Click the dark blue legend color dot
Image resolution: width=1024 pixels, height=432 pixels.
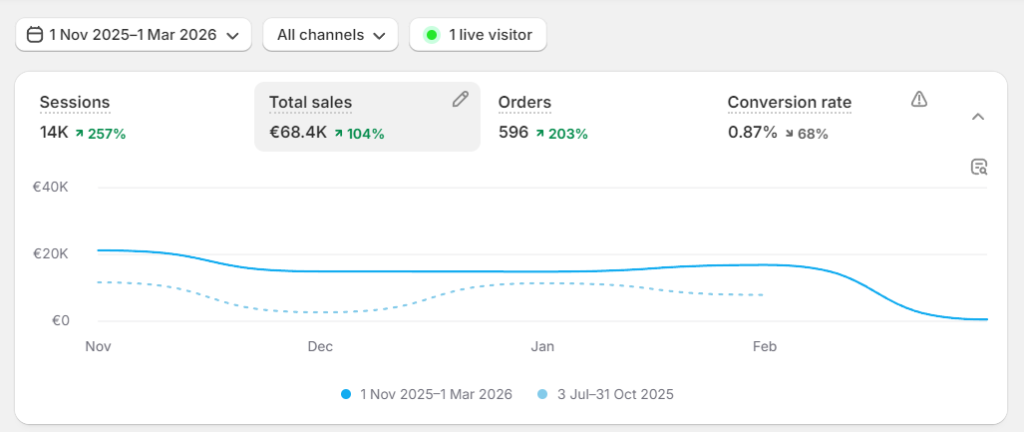coord(346,394)
